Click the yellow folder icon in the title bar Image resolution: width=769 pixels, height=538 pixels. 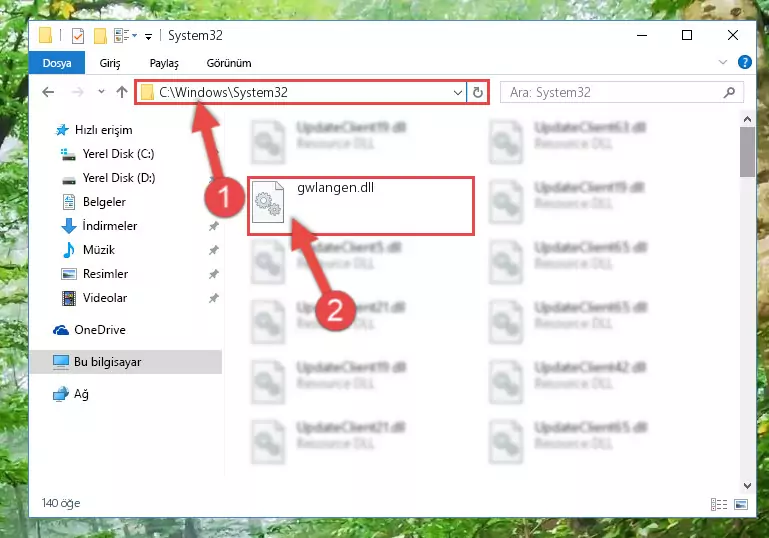(x=46, y=36)
